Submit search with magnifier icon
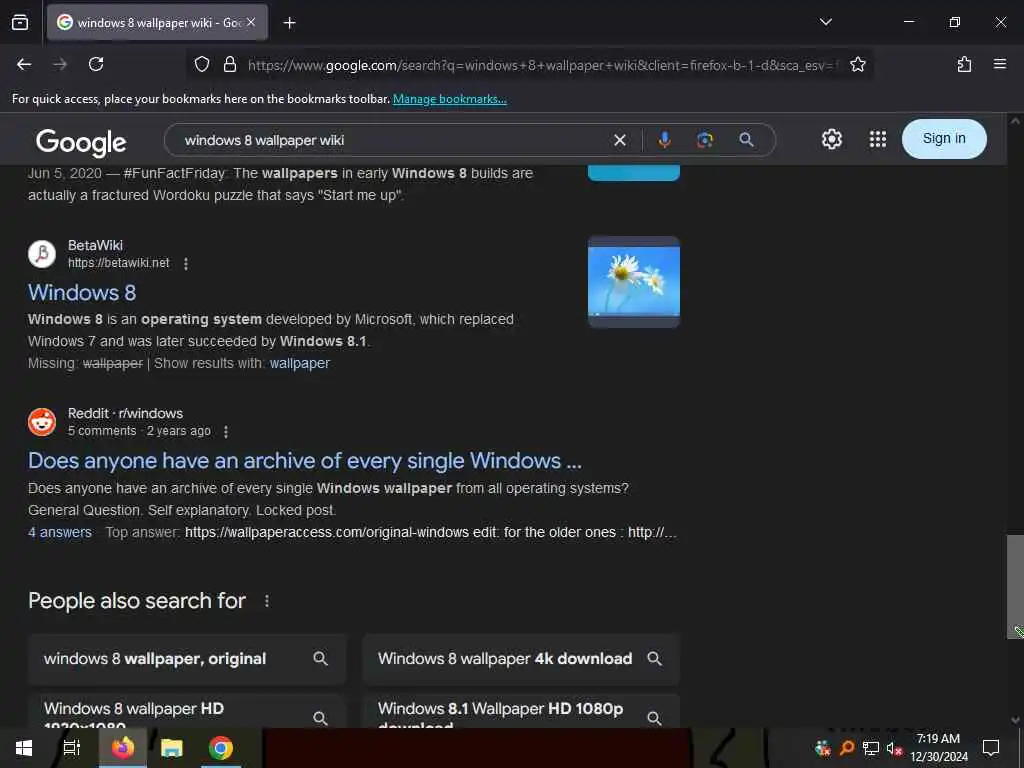This screenshot has height=768, width=1024. click(x=746, y=140)
